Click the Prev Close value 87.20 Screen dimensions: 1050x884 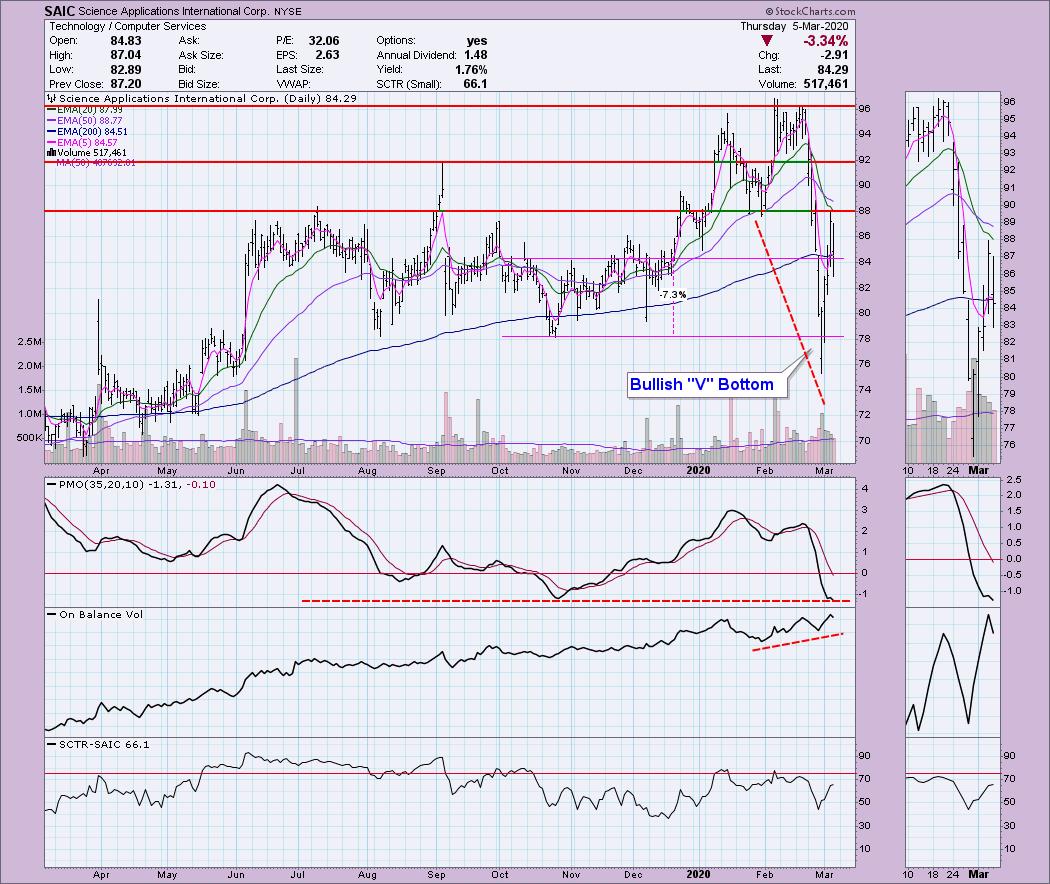[x=125, y=84]
